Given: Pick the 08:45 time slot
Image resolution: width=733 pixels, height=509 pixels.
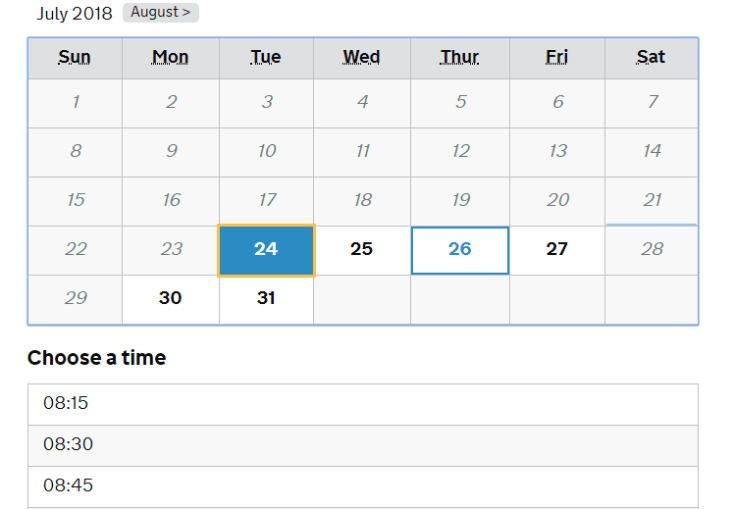Looking at the screenshot, I should click(362, 485).
